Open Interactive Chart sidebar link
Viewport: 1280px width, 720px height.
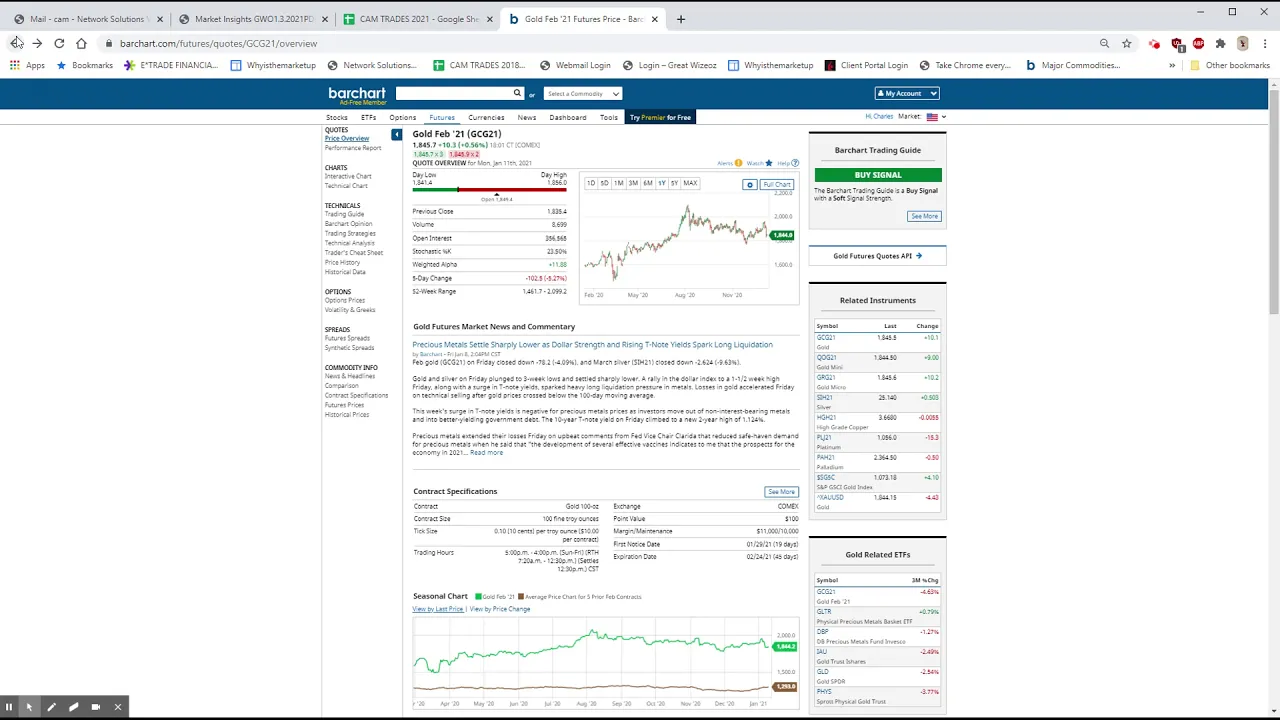coord(348,176)
